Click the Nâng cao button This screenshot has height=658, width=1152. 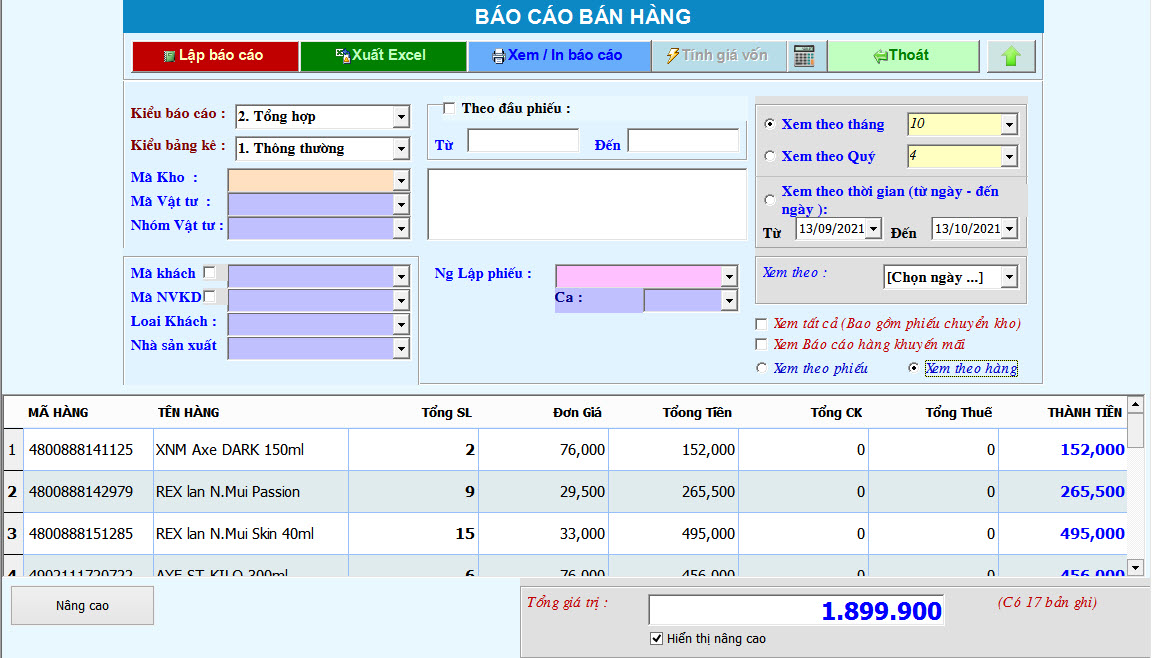(x=81, y=605)
